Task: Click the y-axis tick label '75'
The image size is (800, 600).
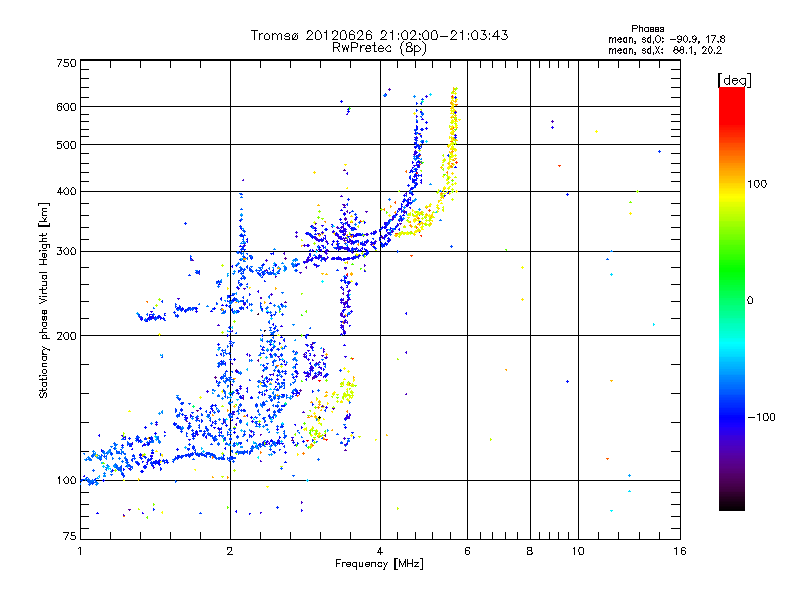Action: (x=70, y=536)
